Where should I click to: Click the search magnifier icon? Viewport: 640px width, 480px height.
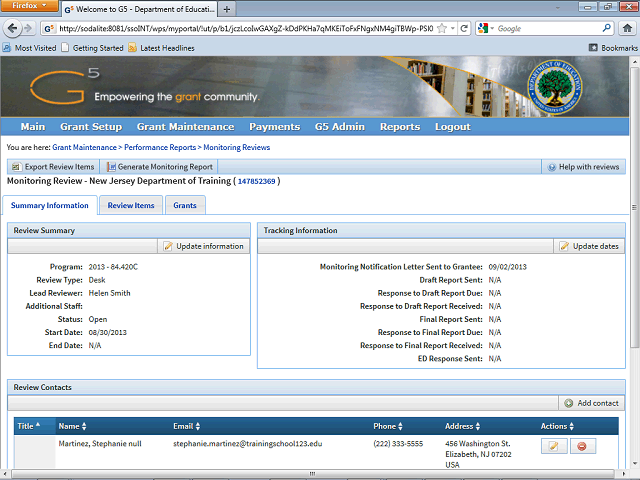point(607,28)
